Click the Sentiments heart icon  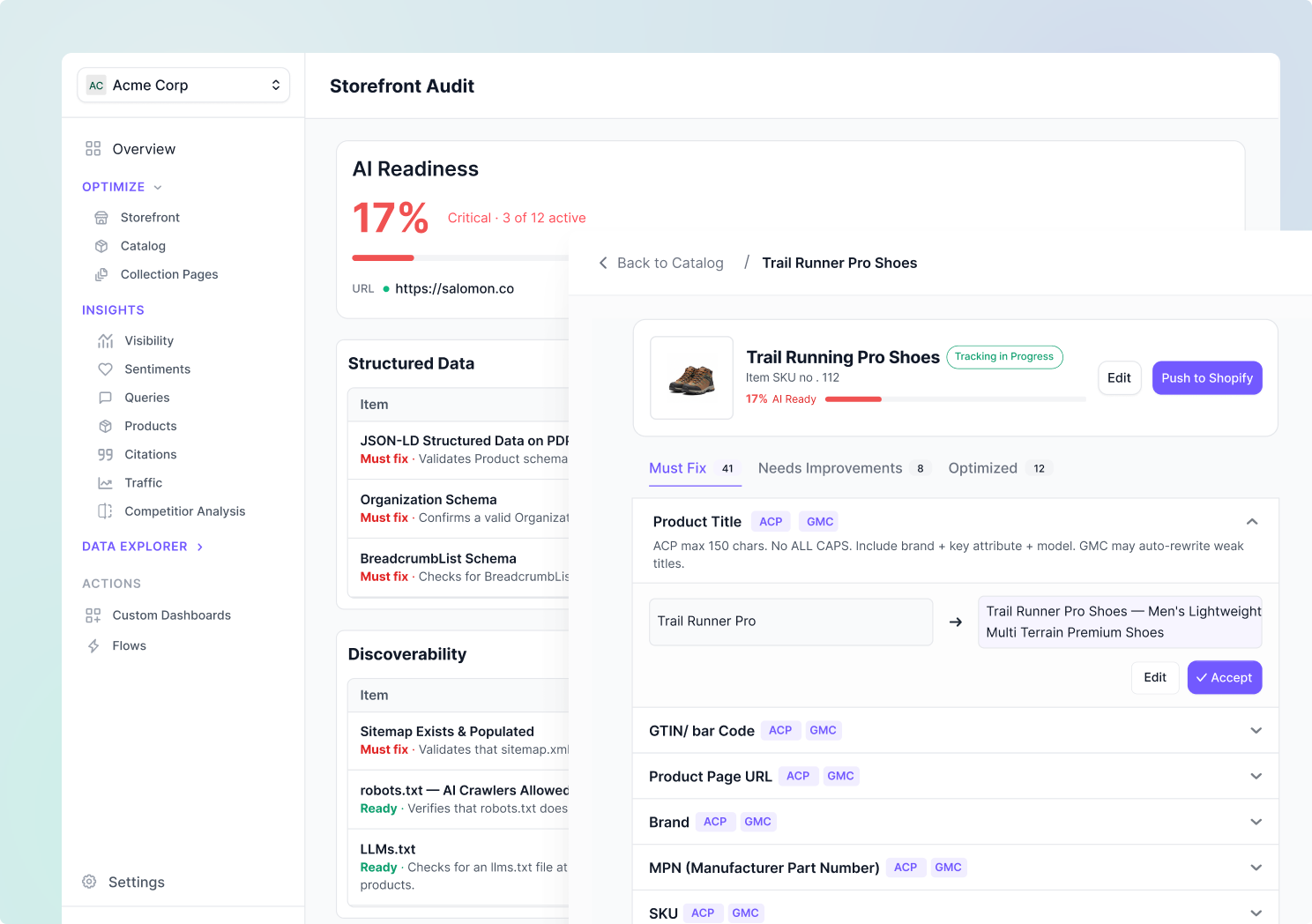coord(105,369)
